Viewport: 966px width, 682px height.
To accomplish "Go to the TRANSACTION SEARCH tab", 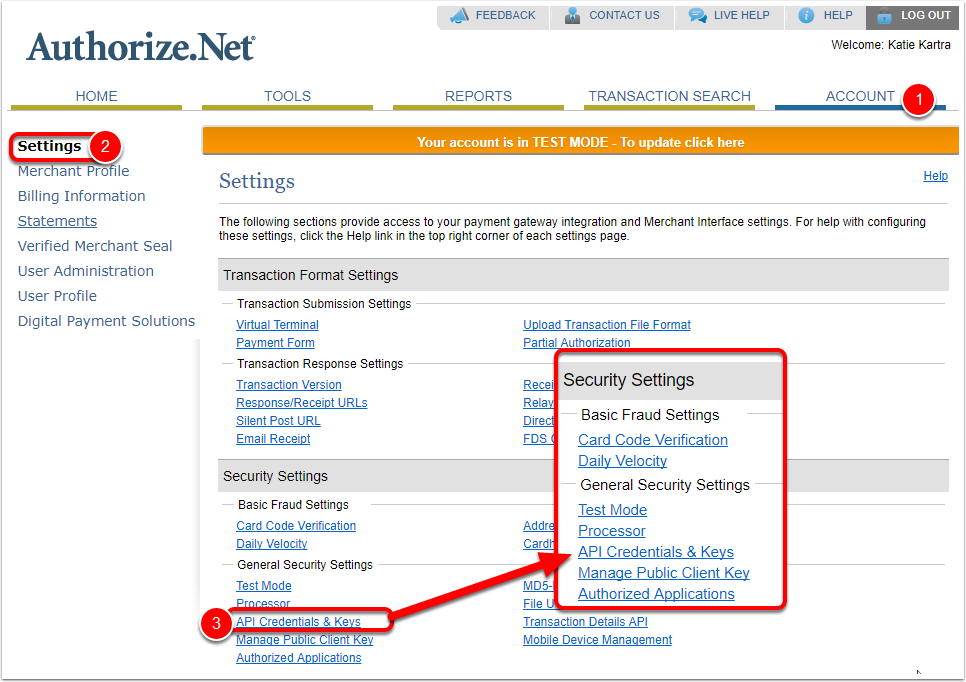I will tap(669, 97).
